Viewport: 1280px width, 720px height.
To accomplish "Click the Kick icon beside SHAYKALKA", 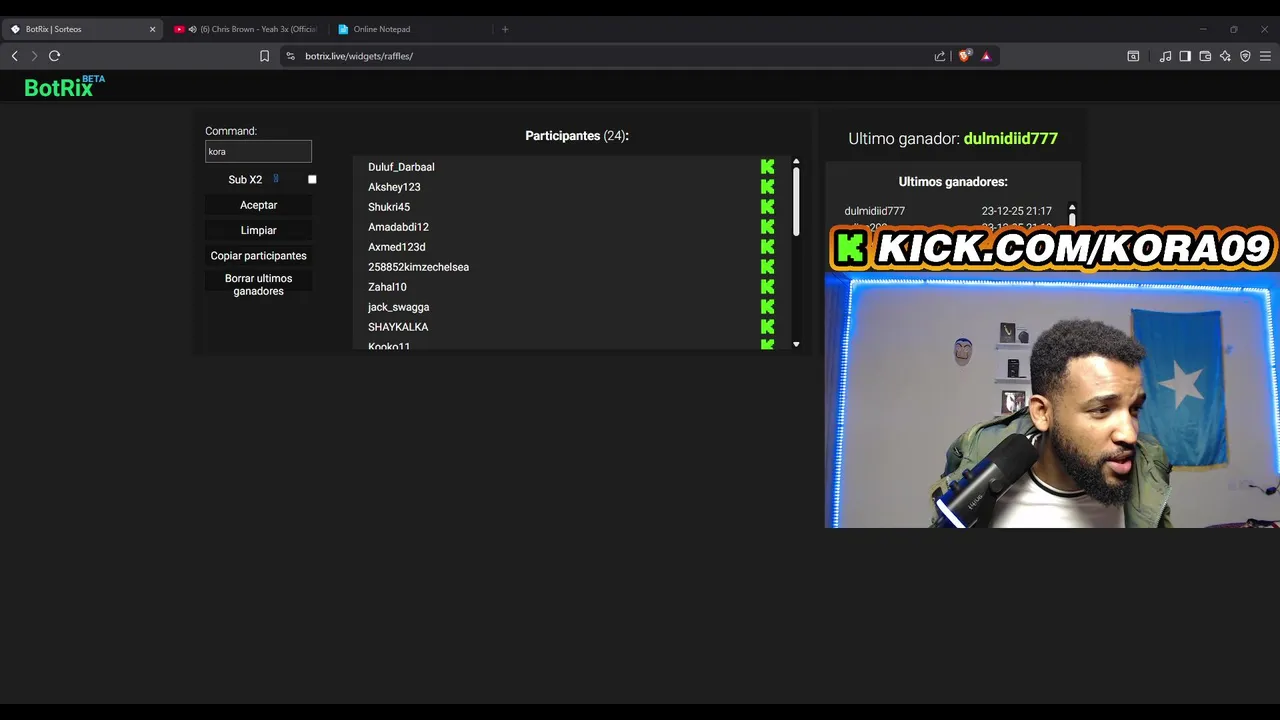I will (x=767, y=327).
